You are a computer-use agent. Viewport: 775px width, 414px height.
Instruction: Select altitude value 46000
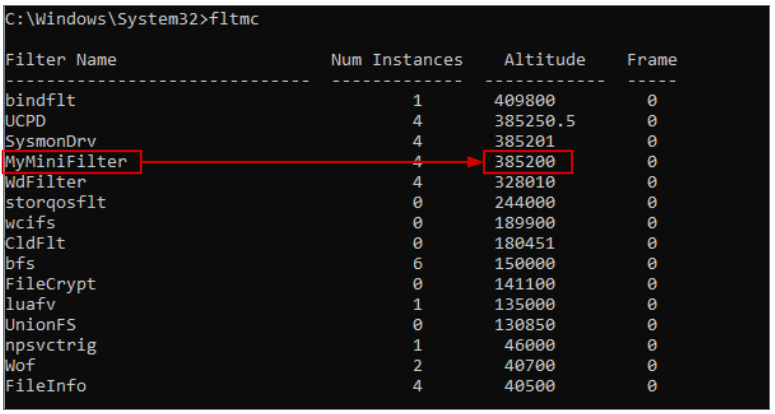(x=530, y=345)
